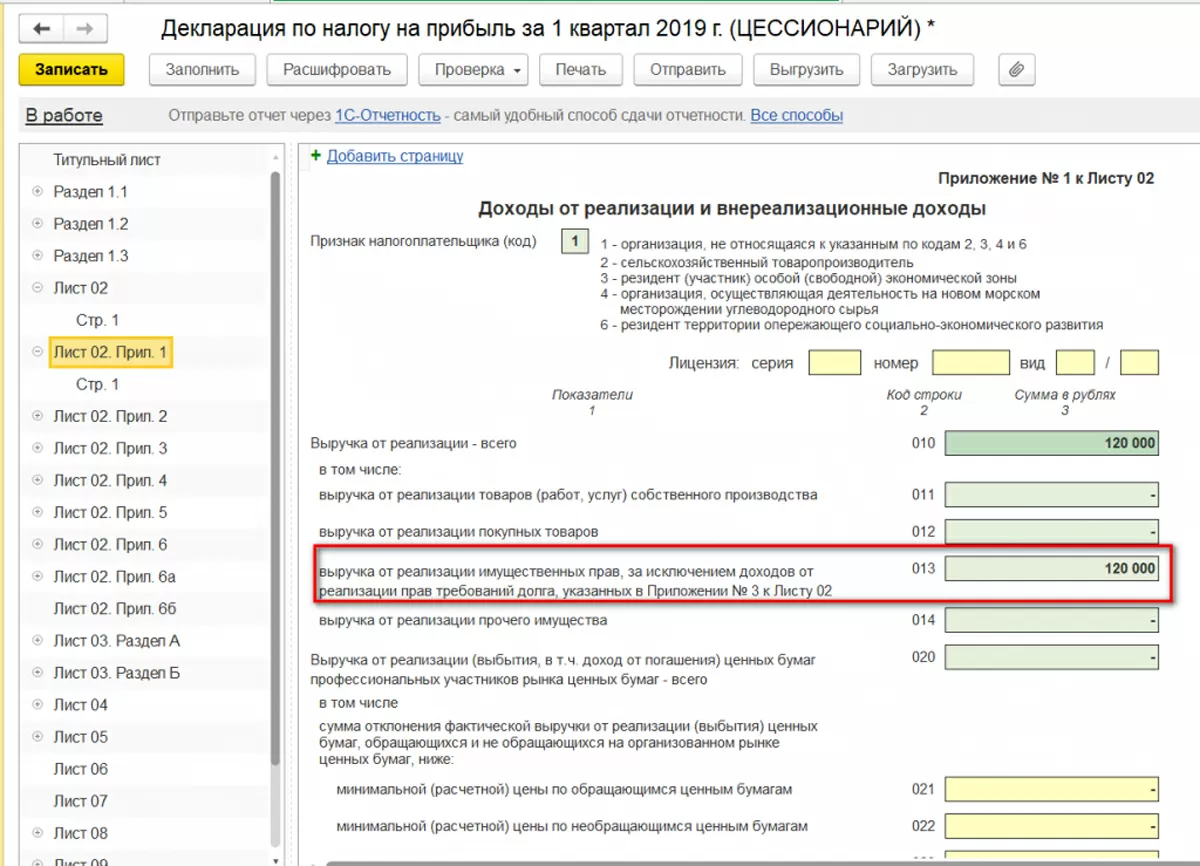Expand Раздел 1.3 node
The height and width of the screenshot is (866, 1200).
tap(38, 256)
